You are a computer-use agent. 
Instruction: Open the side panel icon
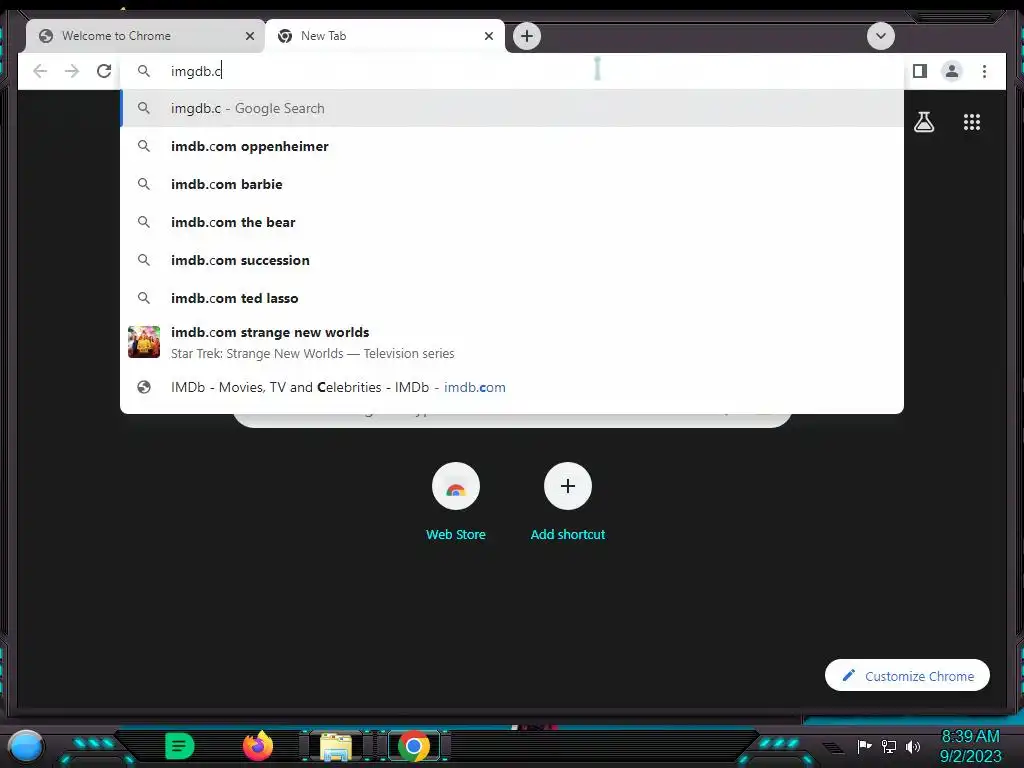pos(920,71)
